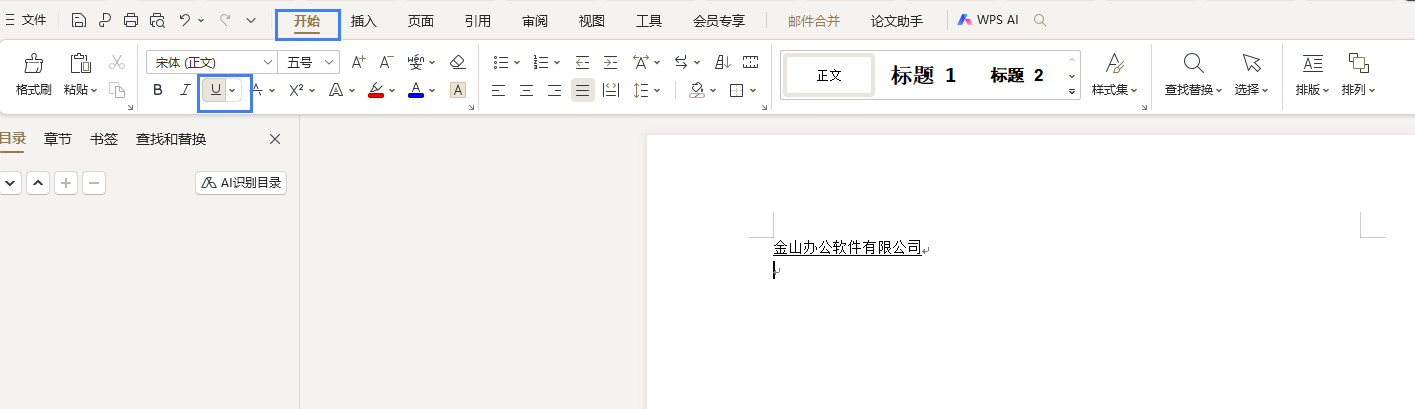
Task: Toggle Italic formatting
Action: tap(185, 90)
